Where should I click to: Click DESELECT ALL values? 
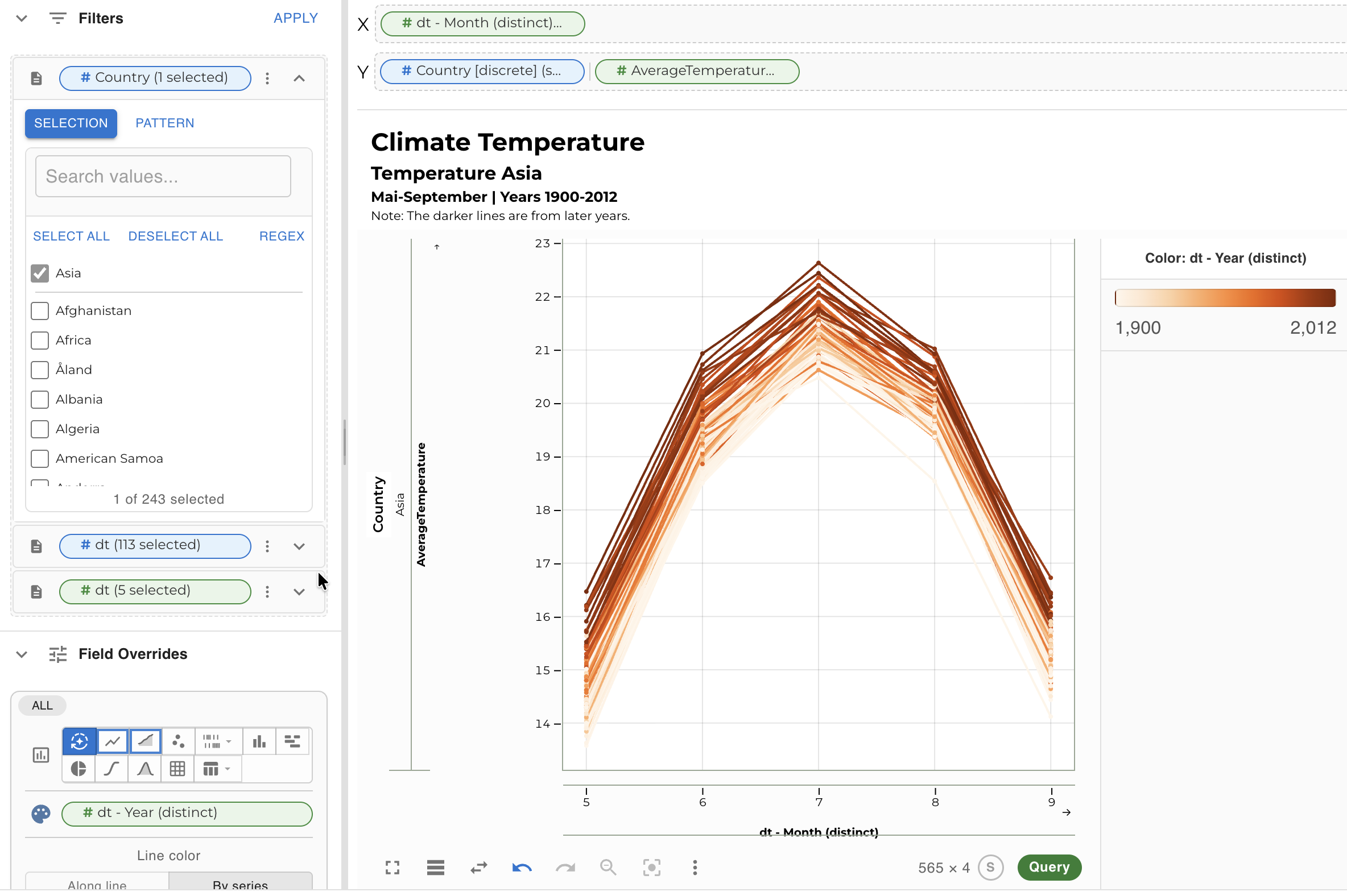pyautogui.click(x=176, y=237)
